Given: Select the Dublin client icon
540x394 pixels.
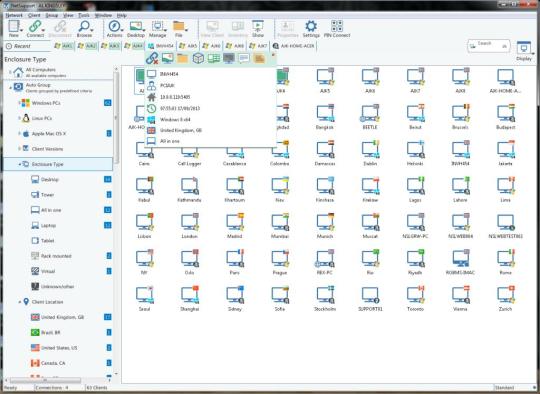Looking at the screenshot, I should 370,149.
